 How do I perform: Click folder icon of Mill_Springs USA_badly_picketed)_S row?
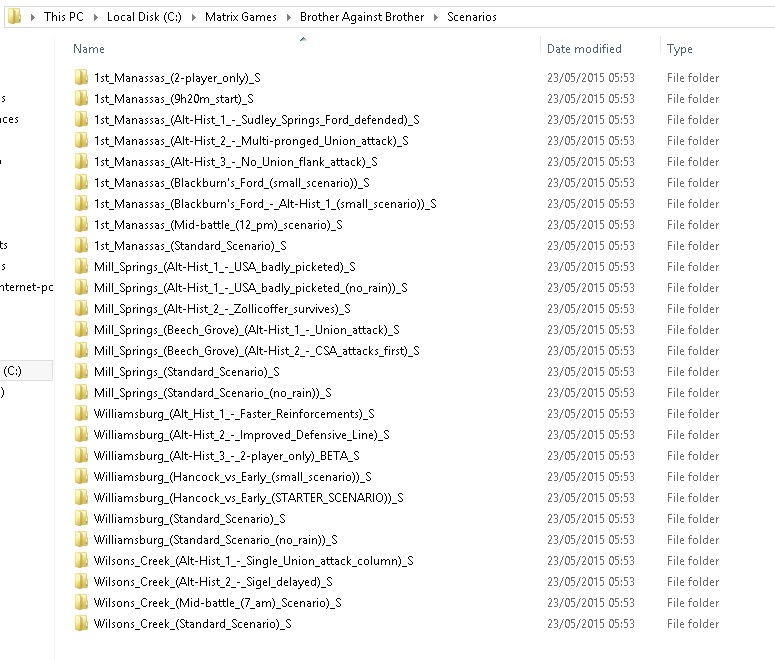[82, 267]
